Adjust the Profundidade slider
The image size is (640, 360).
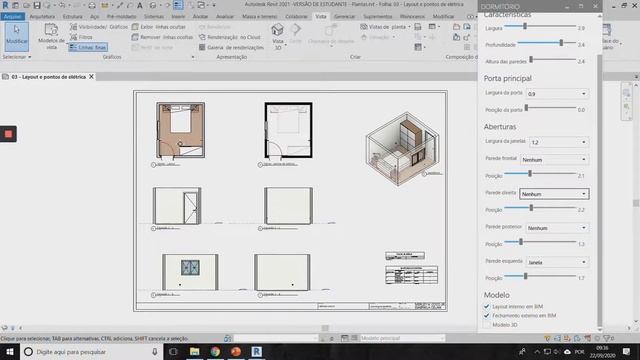tap(547, 43)
